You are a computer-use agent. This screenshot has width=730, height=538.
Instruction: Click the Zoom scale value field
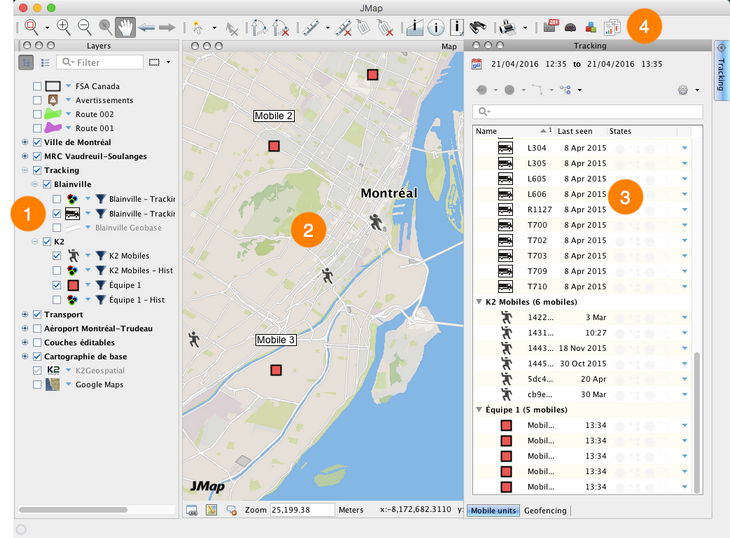(302, 510)
